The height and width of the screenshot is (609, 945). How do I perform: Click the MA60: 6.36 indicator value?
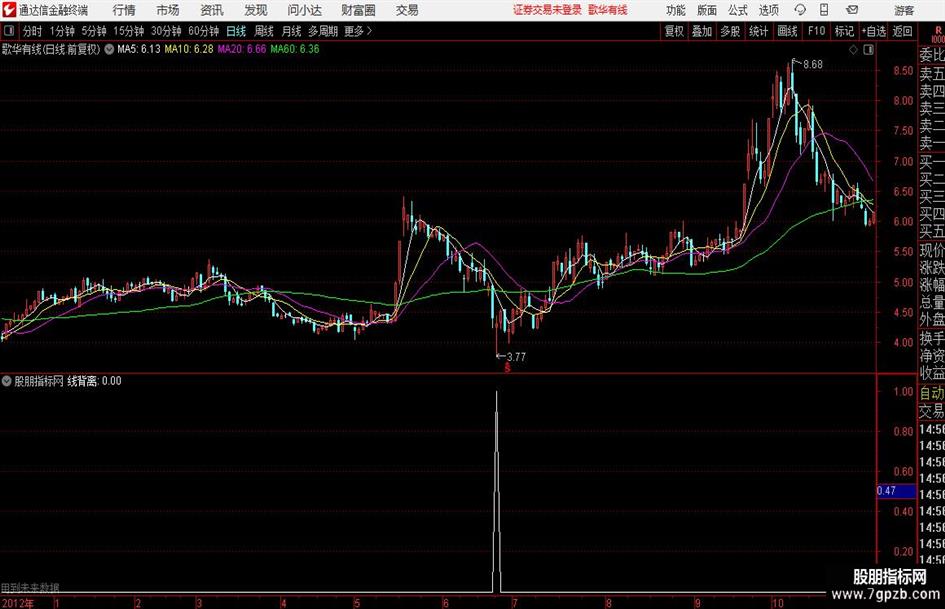click(x=295, y=49)
